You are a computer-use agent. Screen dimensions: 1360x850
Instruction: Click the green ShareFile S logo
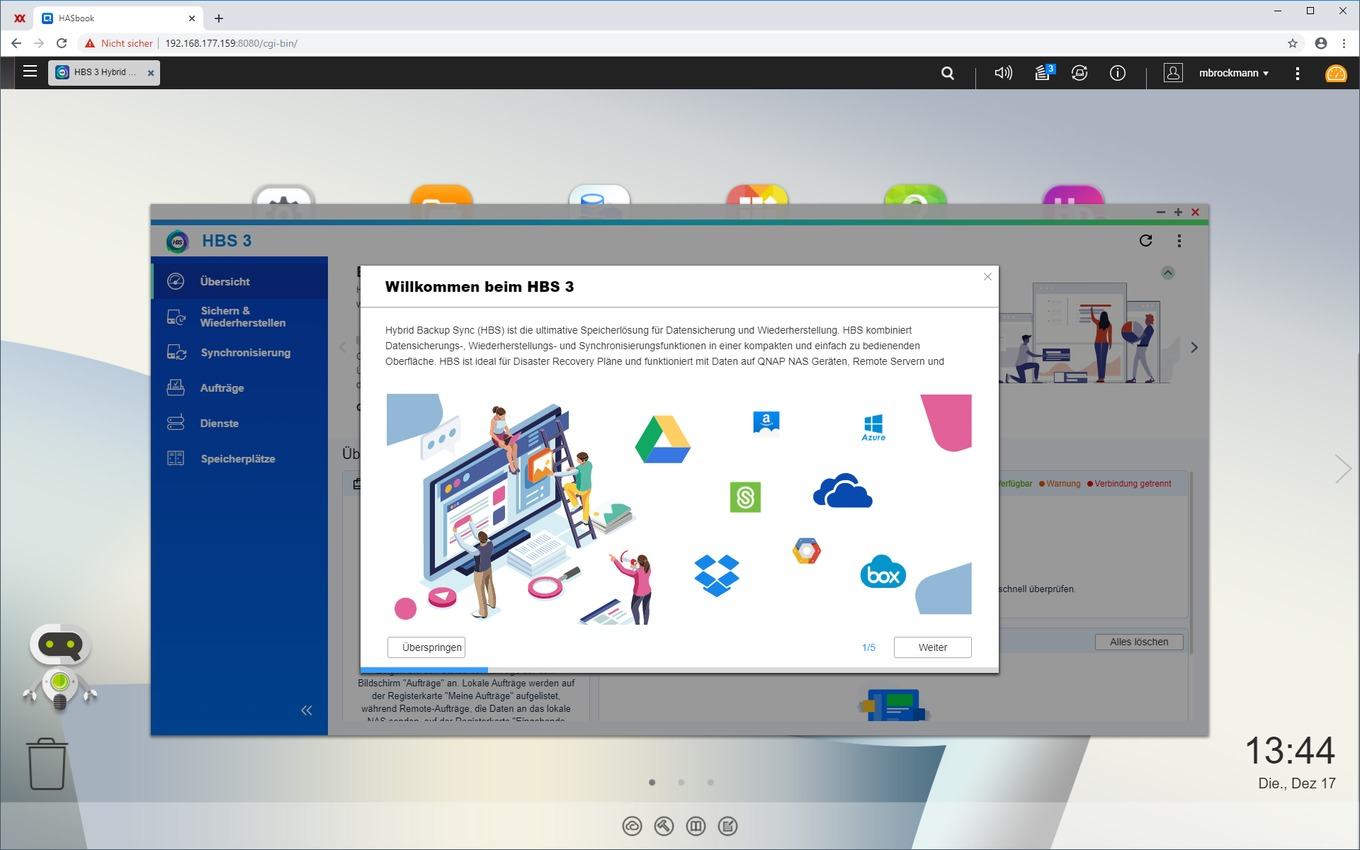(745, 497)
